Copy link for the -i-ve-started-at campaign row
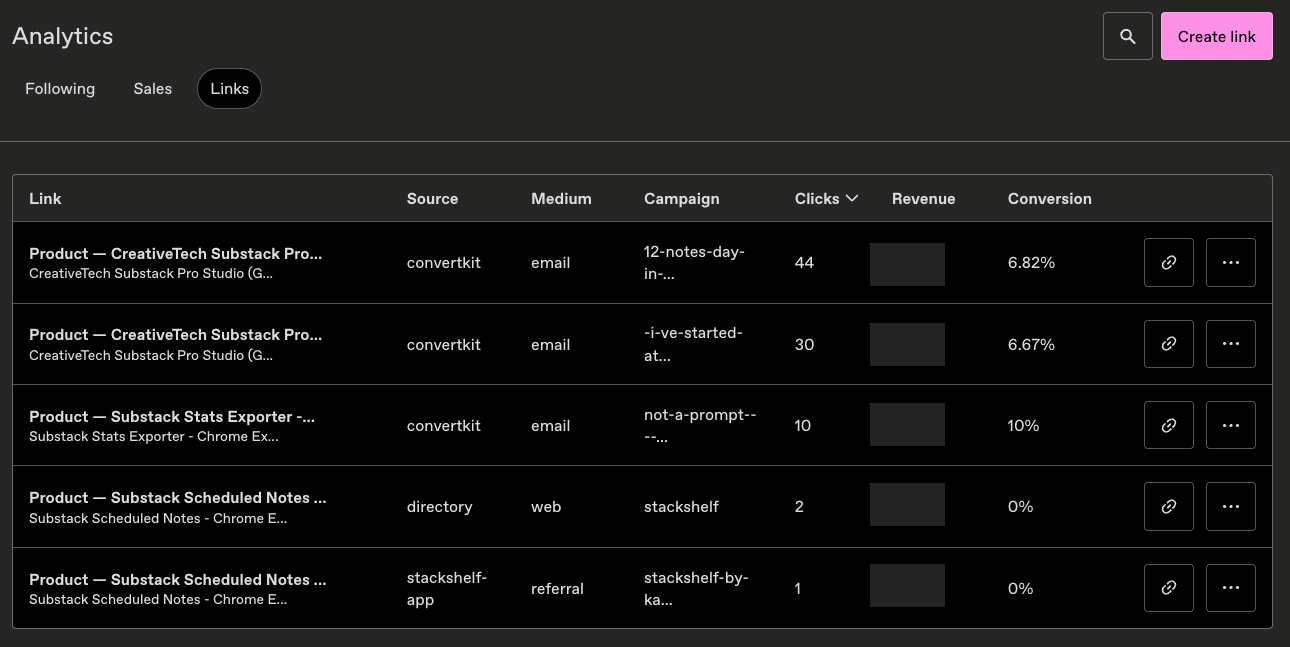The height and width of the screenshot is (647, 1290). 1169,344
